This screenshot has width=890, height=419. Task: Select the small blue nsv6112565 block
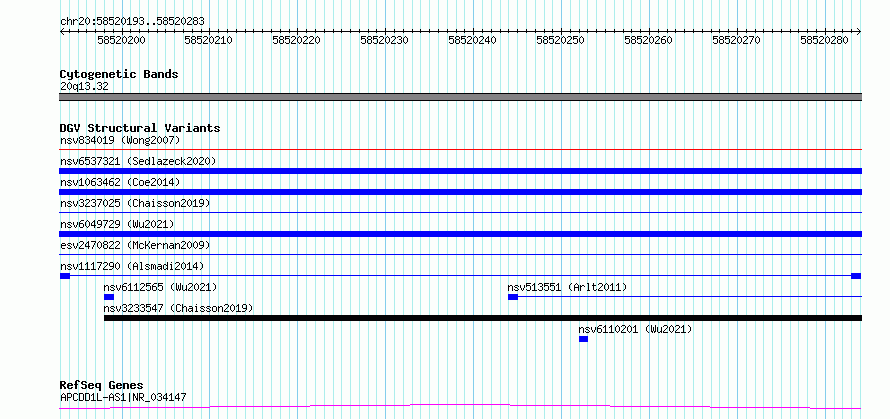pos(109,297)
